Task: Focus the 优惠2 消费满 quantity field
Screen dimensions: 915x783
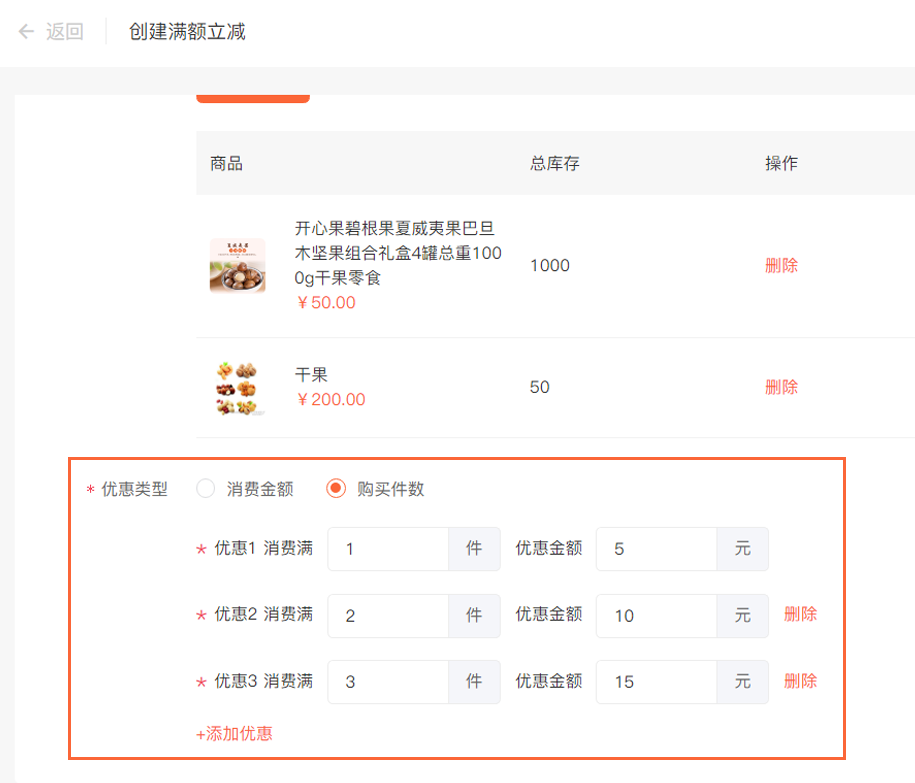Action: [x=388, y=616]
